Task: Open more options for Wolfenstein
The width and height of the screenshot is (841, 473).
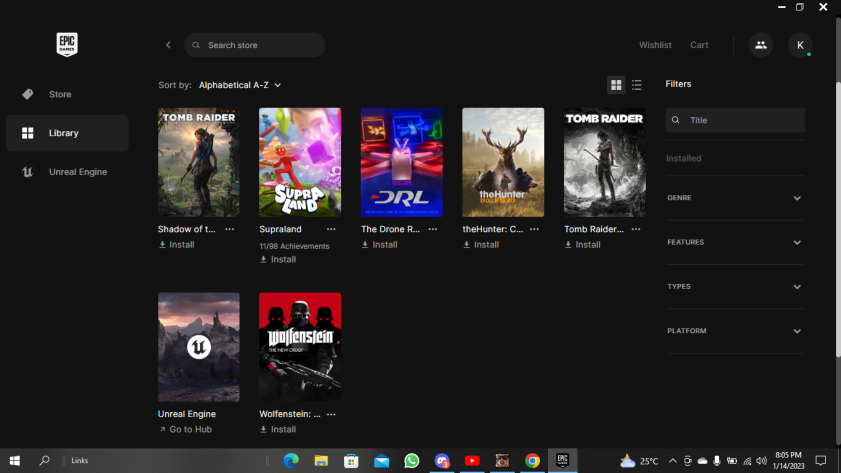Action: tap(331, 414)
